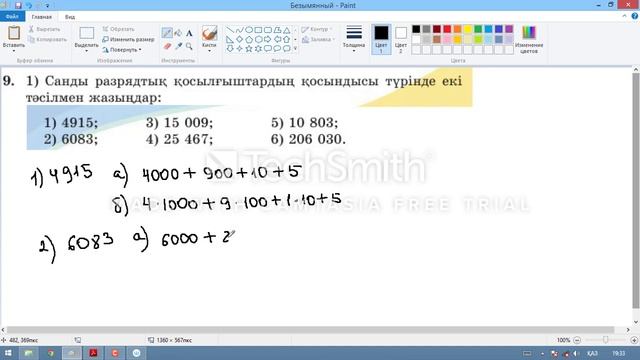
Task: Pick the green color swatch
Action: (x=478, y=29)
